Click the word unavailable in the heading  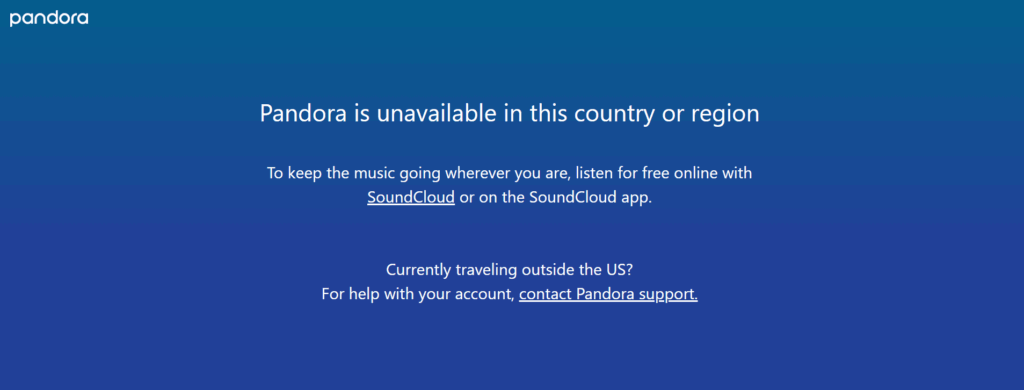436,114
